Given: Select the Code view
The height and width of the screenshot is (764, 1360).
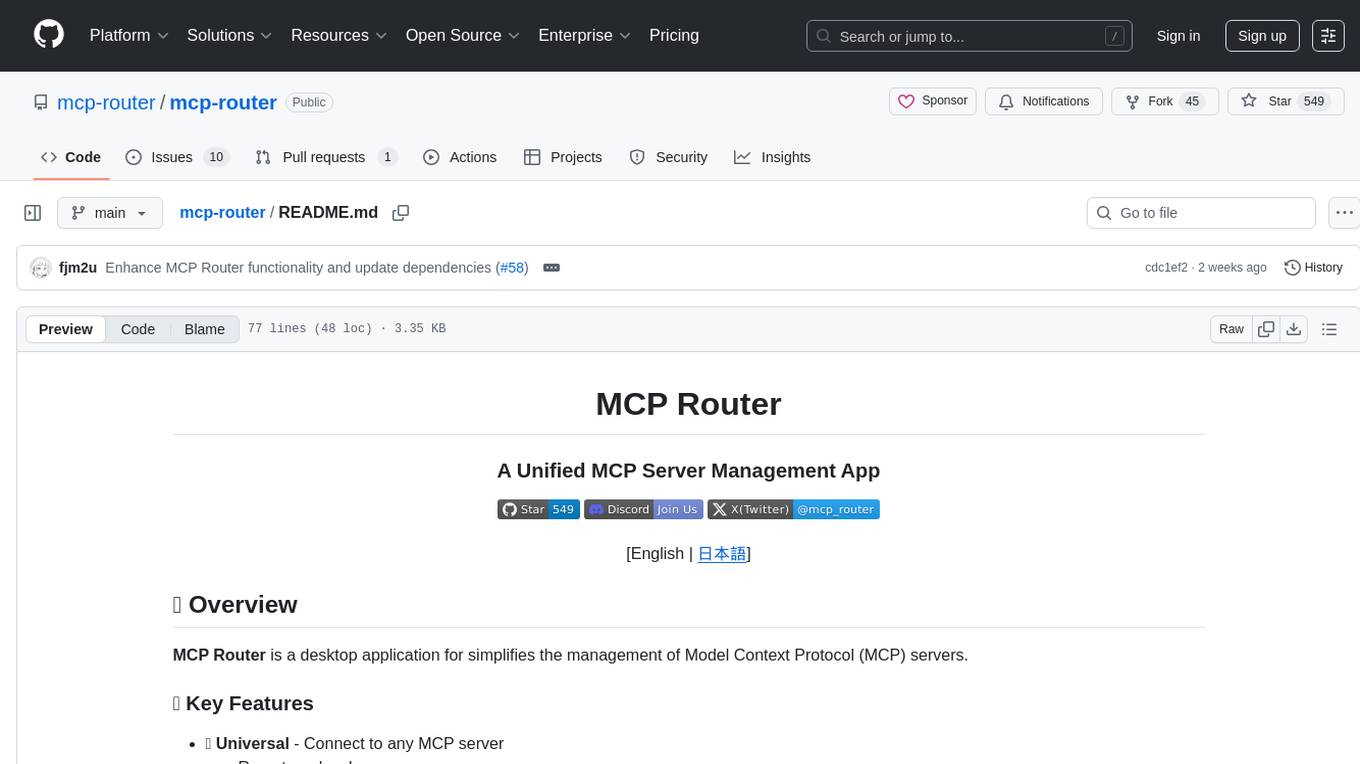Looking at the screenshot, I should [138, 329].
